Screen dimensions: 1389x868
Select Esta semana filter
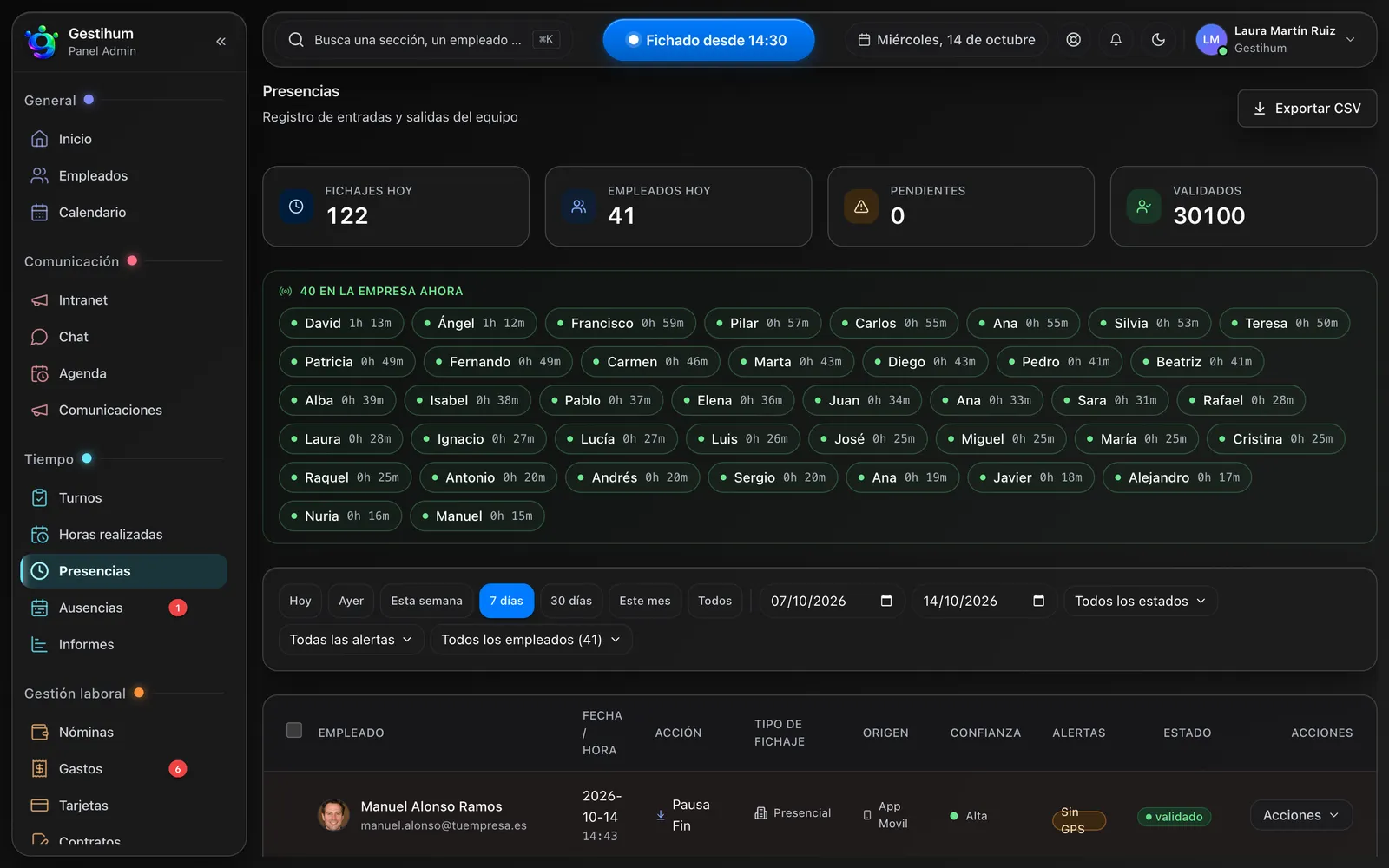click(426, 601)
